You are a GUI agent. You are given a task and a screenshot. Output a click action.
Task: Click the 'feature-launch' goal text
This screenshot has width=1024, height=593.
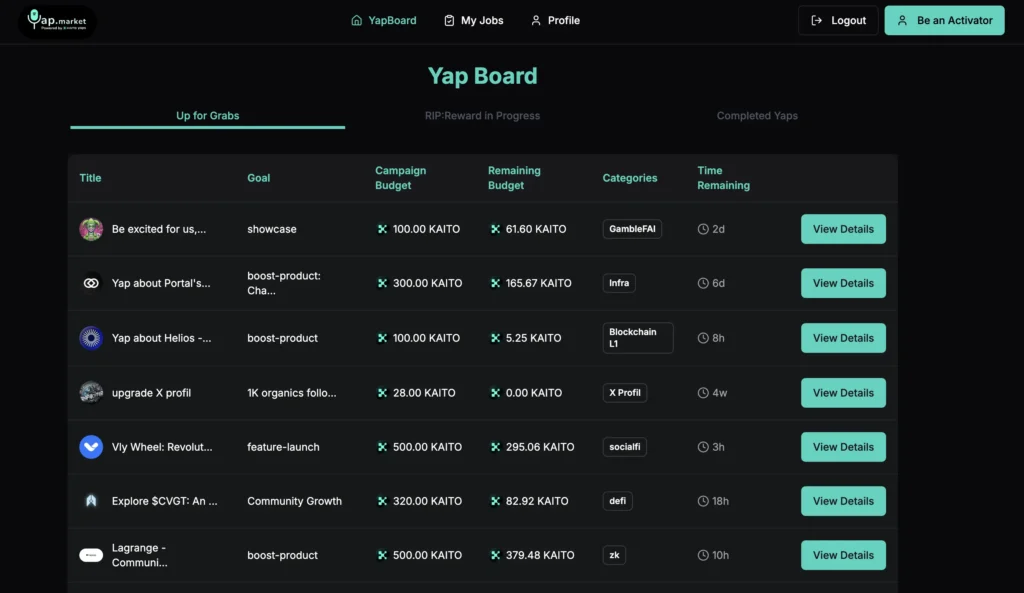pos(283,447)
